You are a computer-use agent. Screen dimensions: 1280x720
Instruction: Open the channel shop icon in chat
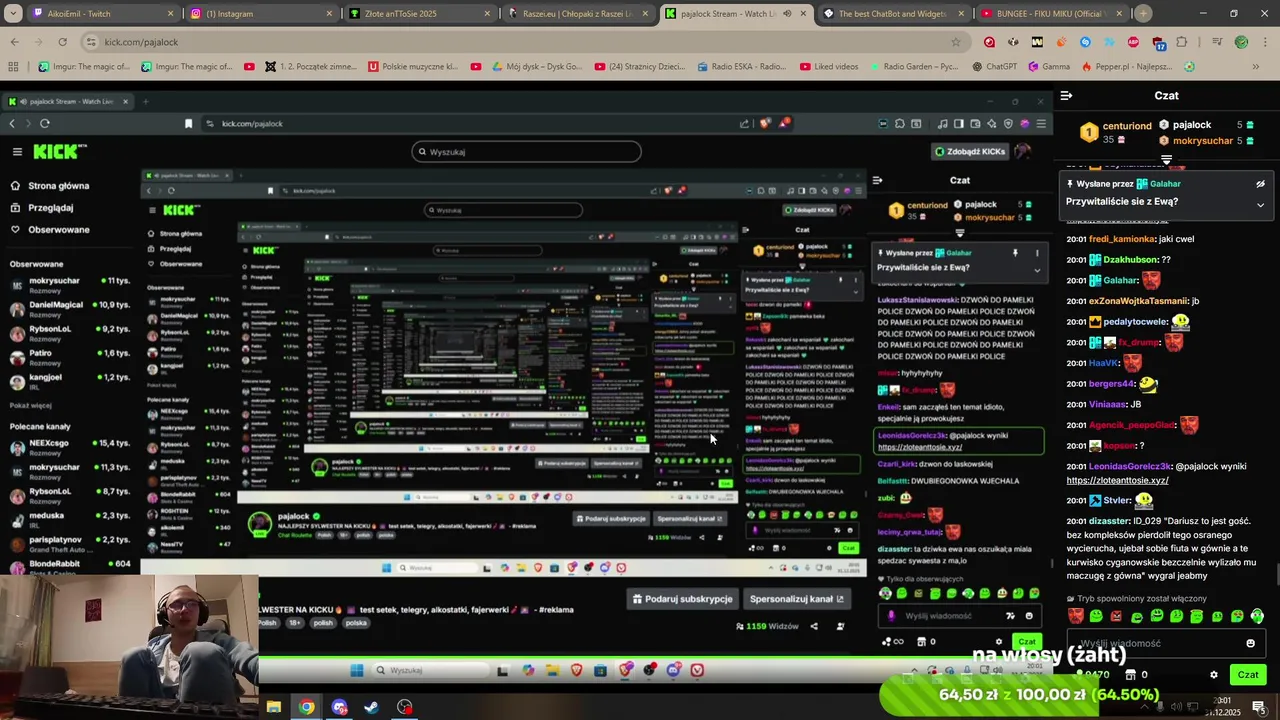1131,675
